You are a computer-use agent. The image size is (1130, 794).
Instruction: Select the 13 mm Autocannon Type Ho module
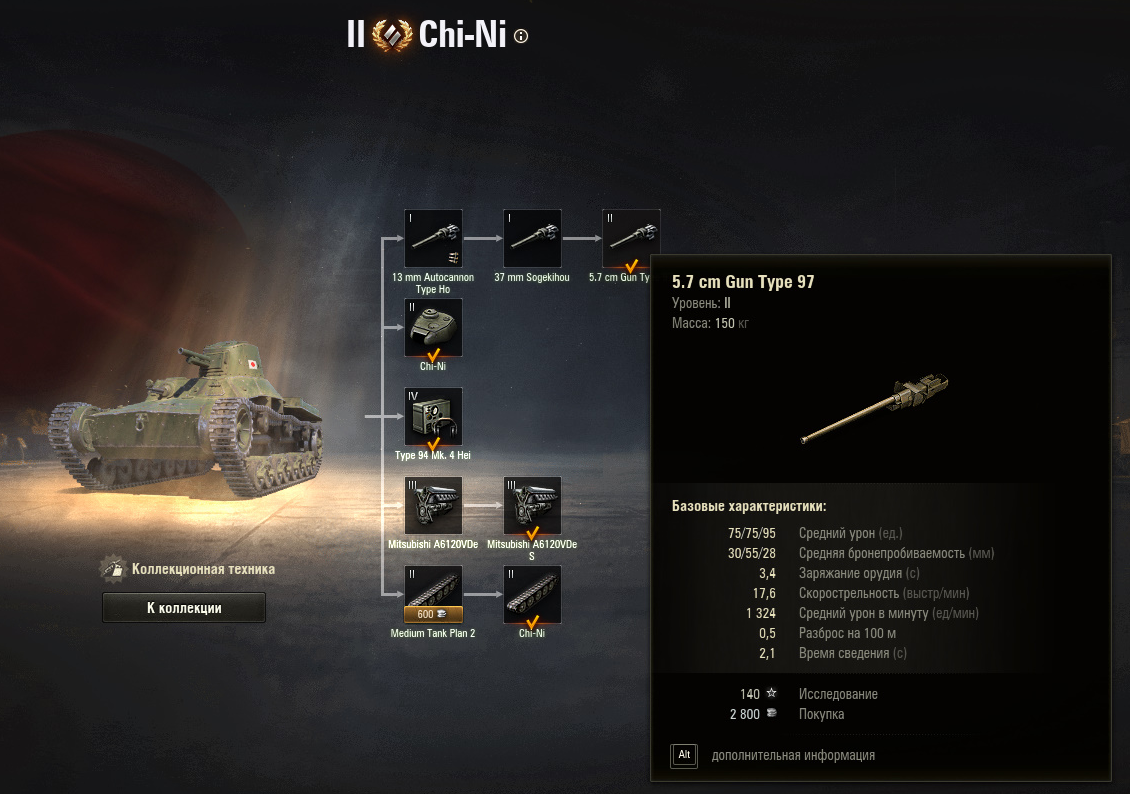click(433, 238)
